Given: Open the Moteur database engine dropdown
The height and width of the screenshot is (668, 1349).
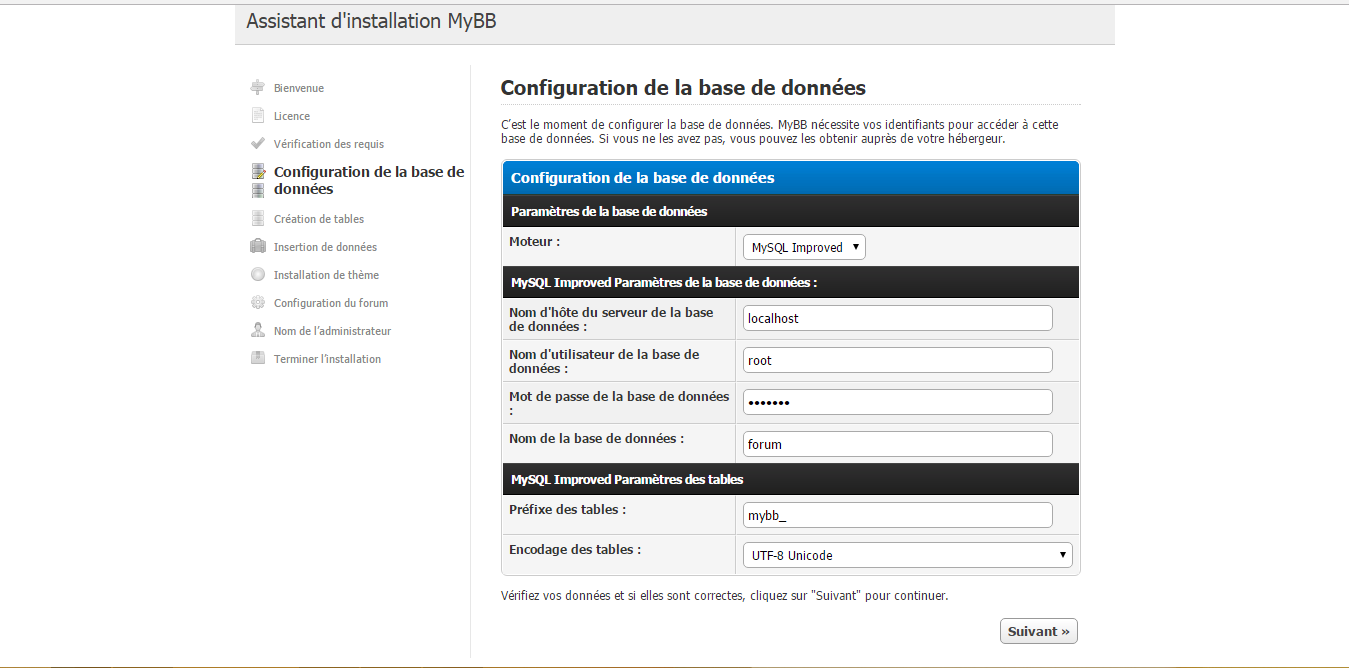Looking at the screenshot, I should (804, 247).
